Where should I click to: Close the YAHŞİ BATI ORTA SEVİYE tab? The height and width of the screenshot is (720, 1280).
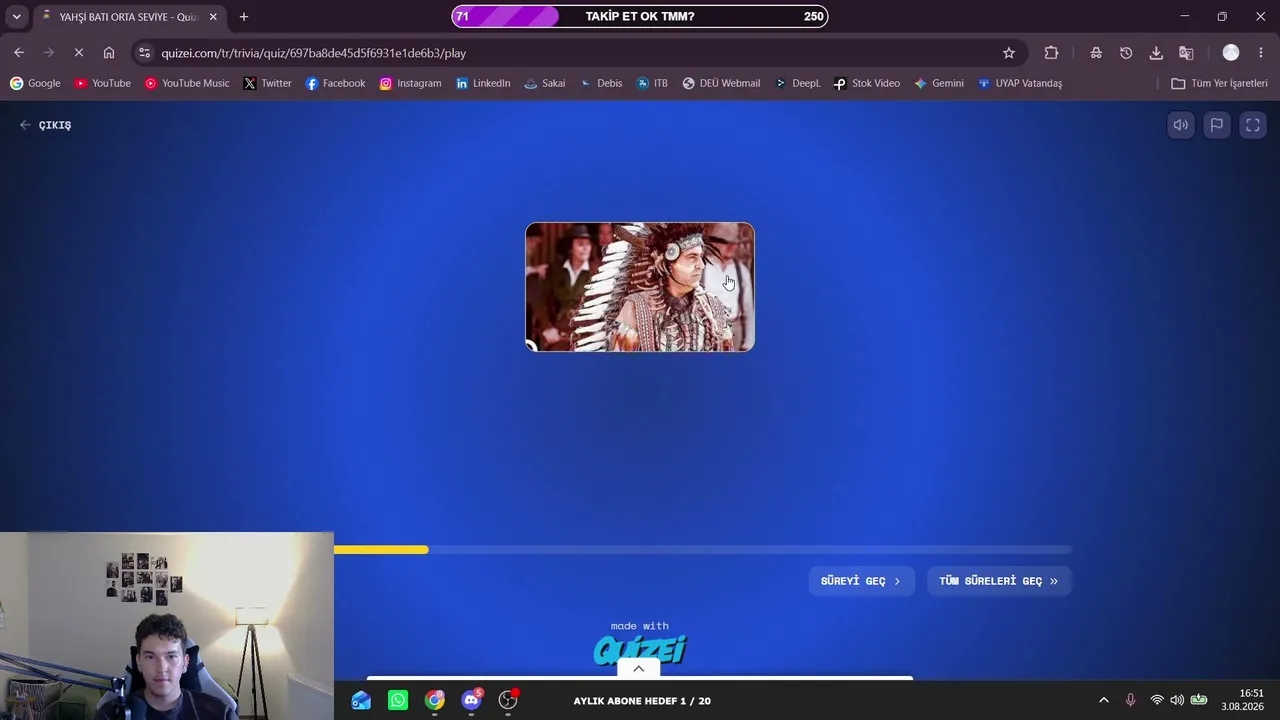tap(213, 17)
